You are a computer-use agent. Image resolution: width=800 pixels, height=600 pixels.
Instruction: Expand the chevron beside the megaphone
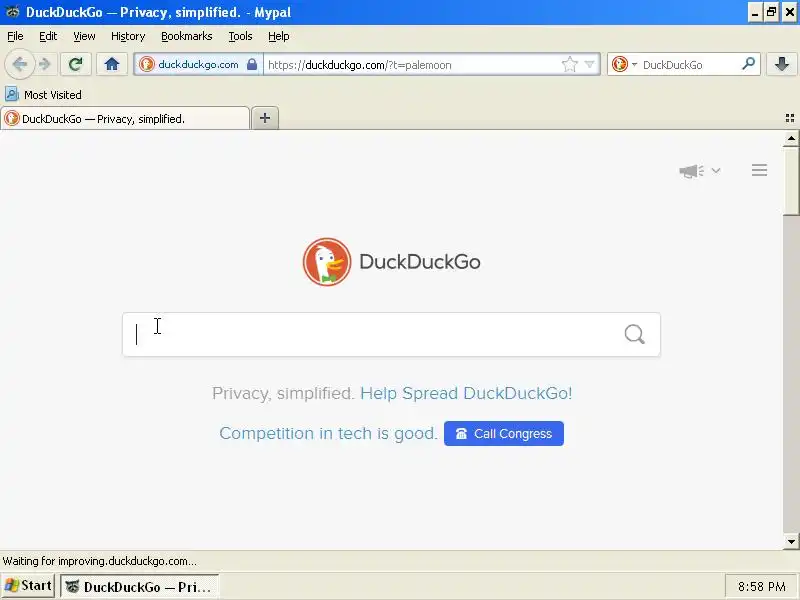716,170
